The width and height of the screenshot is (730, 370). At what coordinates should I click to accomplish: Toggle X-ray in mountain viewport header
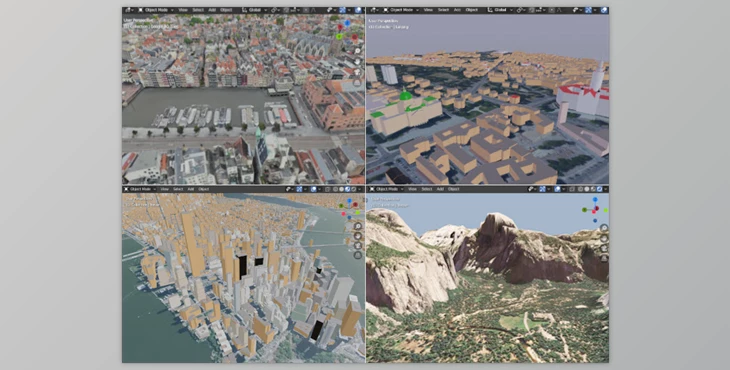[572, 189]
